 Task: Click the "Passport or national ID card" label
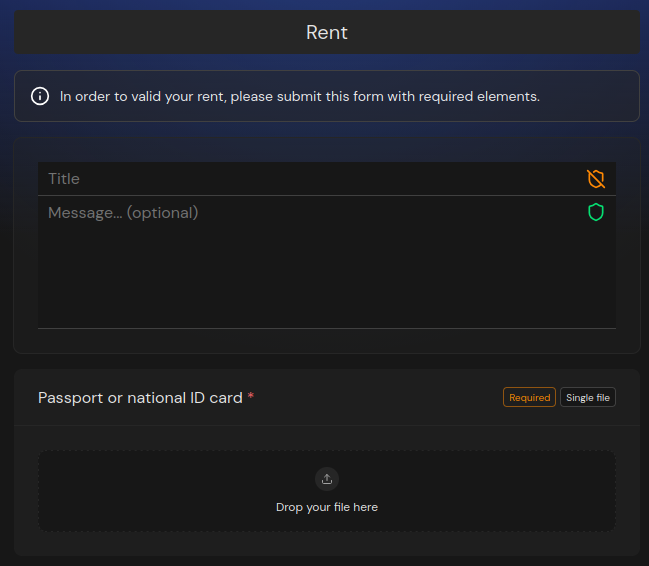coord(140,398)
